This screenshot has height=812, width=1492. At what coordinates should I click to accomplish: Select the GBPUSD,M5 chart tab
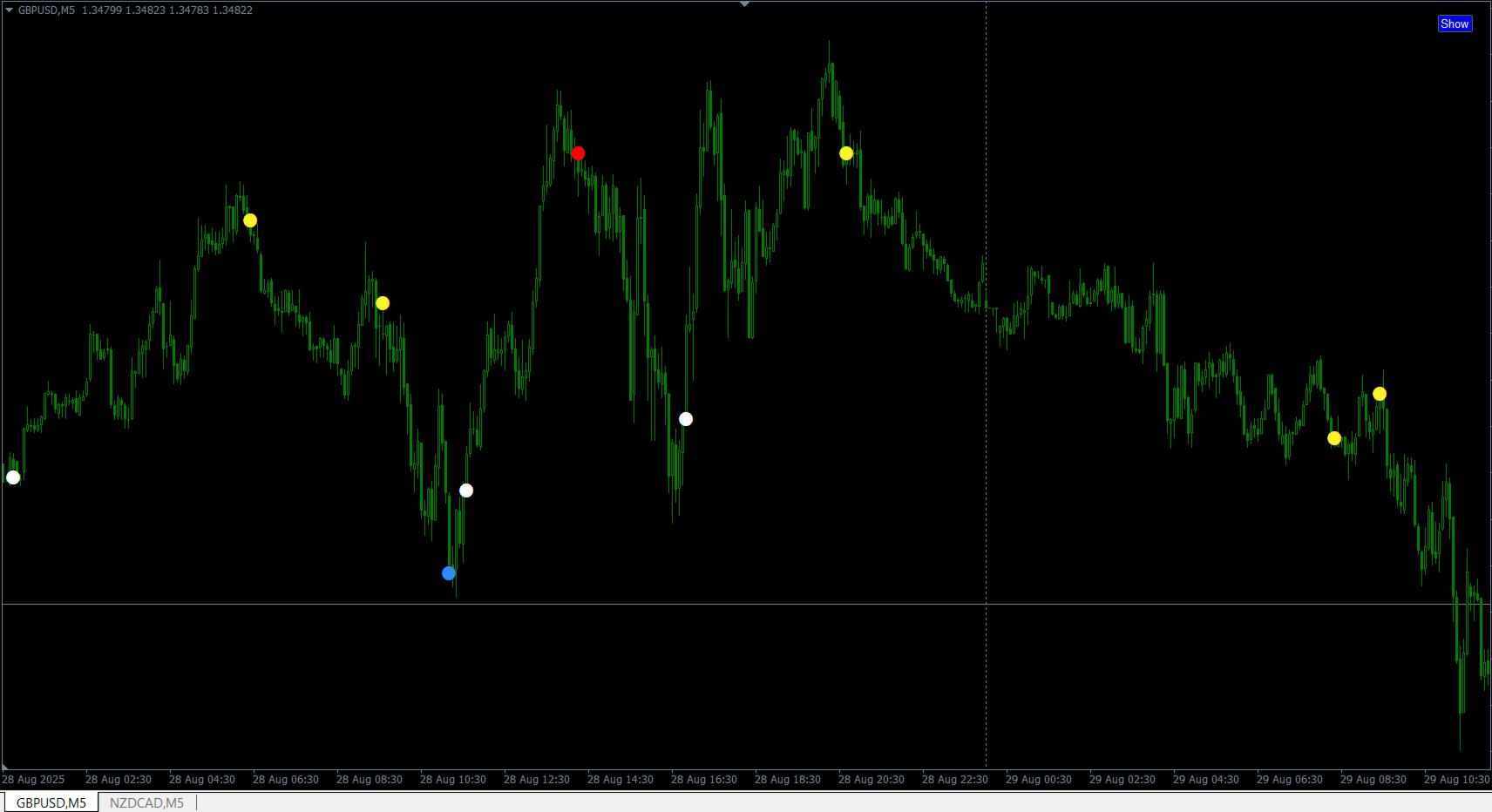51,802
